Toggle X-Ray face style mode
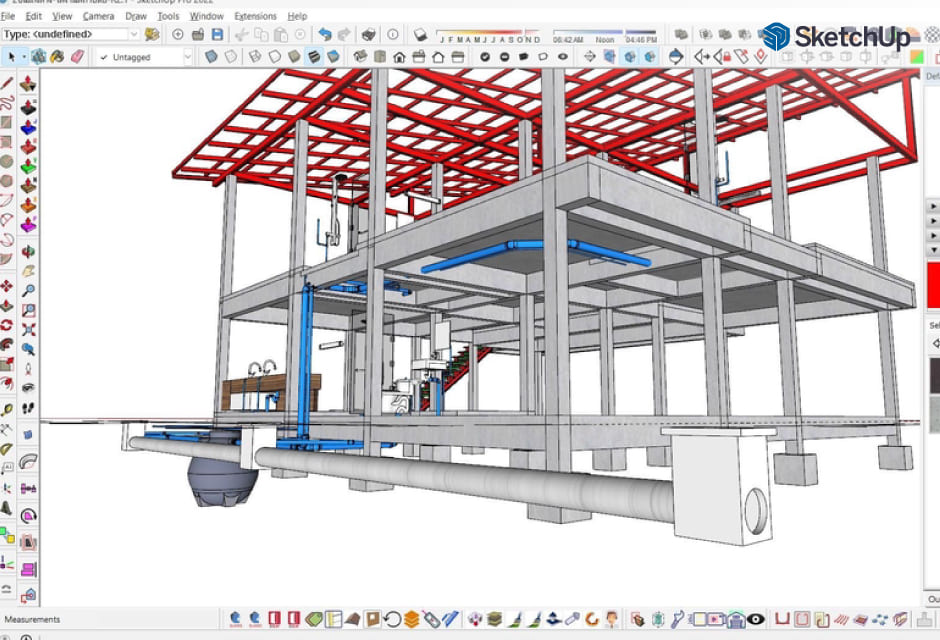This screenshot has height=640, width=940. [x=210, y=57]
